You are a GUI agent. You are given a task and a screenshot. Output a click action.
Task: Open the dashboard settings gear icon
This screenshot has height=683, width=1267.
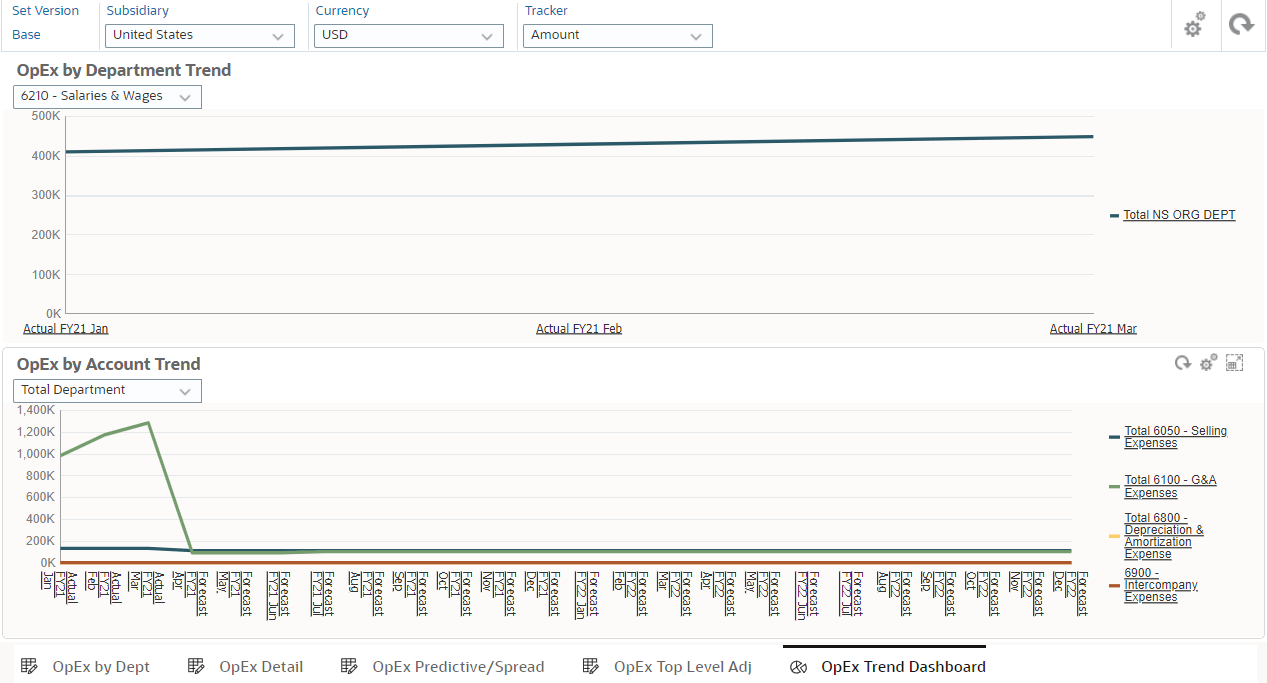pyautogui.click(x=1194, y=25)
